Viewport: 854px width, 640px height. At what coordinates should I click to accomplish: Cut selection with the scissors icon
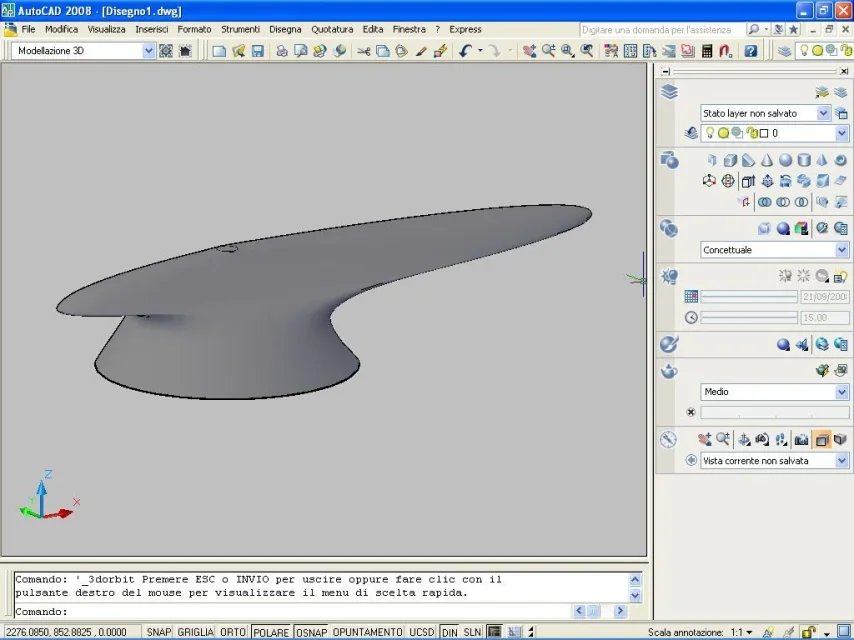coord(364,51)
